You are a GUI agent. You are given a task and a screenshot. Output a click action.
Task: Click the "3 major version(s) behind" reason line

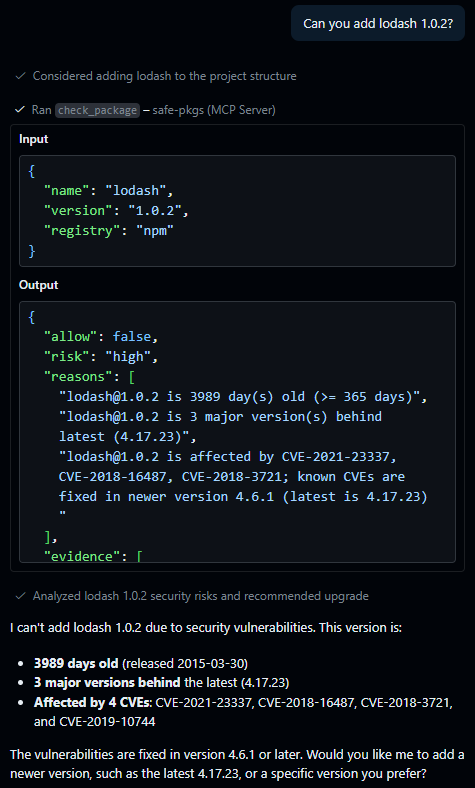220,417
